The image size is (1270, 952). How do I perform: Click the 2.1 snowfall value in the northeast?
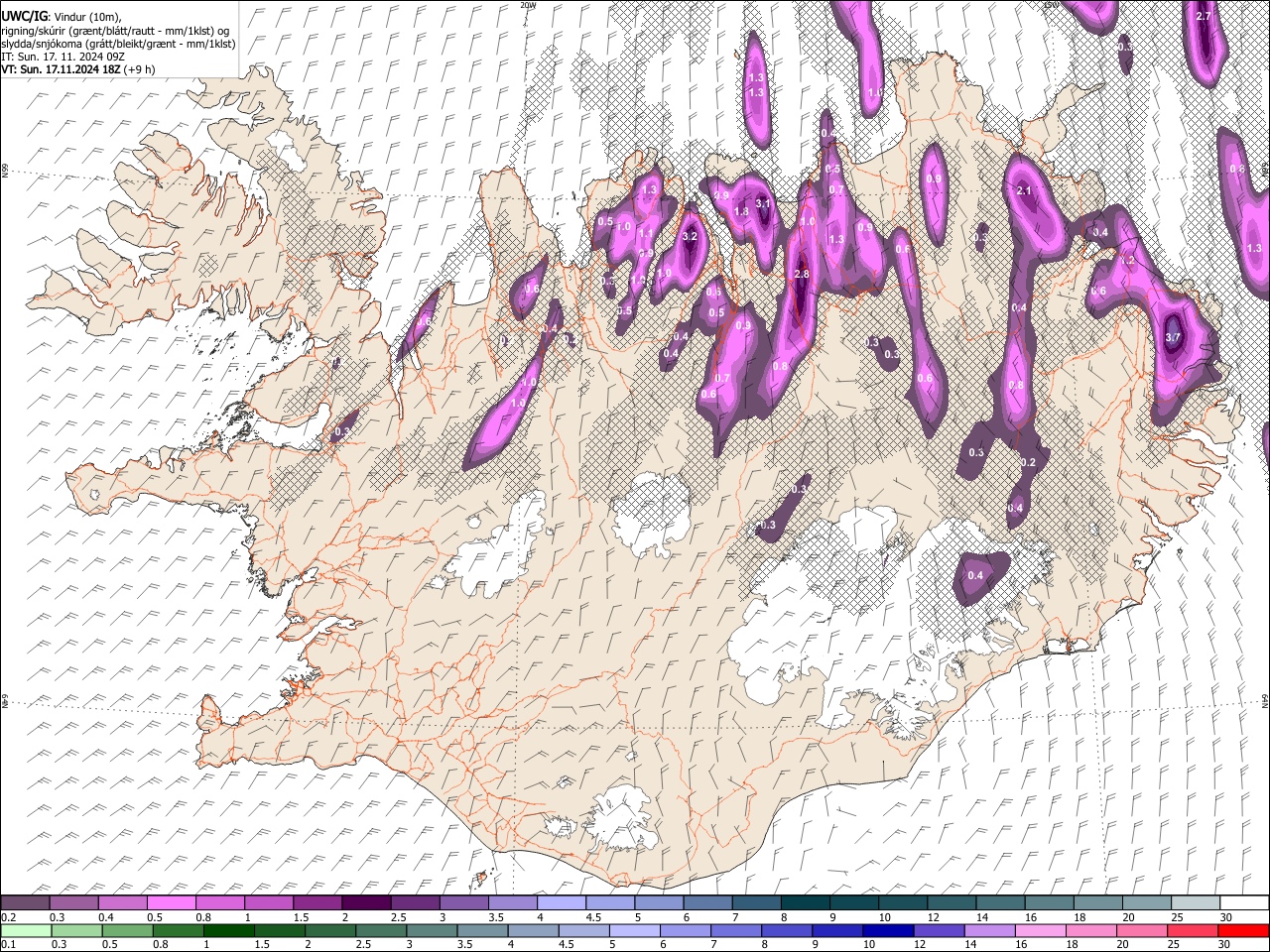click(x=1025, y=190)
